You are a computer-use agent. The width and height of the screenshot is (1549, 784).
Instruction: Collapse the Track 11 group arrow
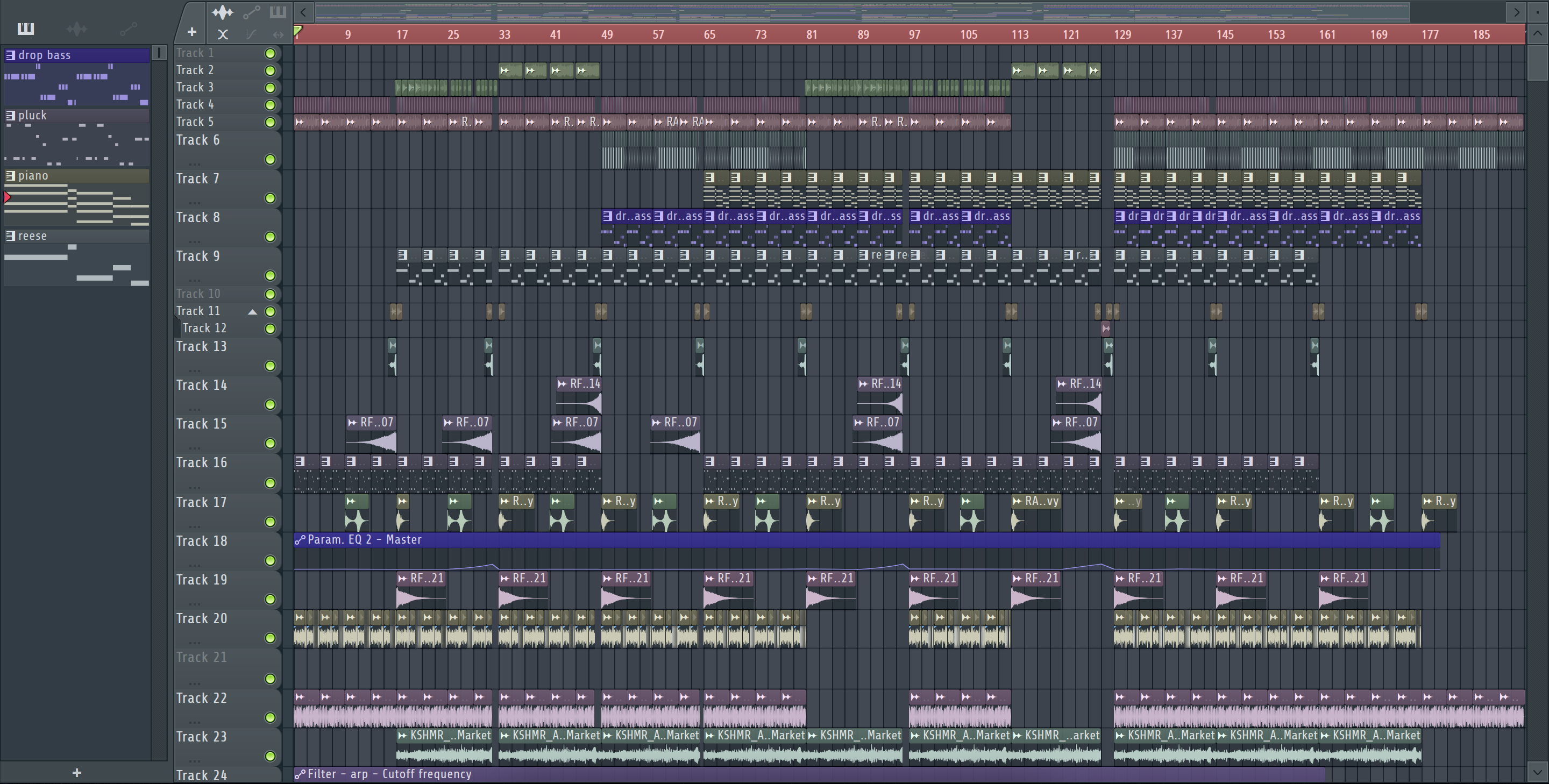(253, 311)
